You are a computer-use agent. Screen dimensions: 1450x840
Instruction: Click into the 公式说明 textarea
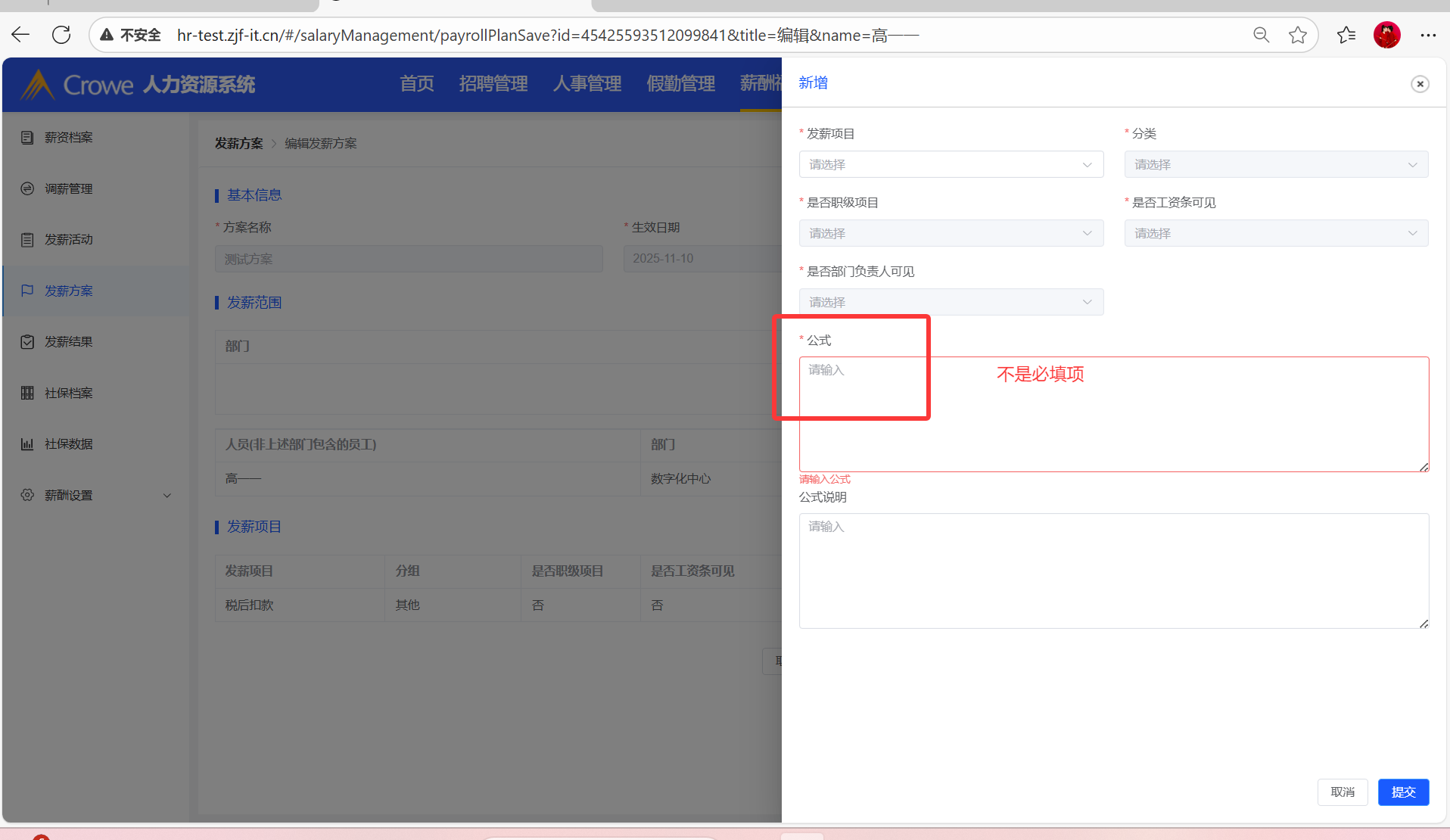1114,571
